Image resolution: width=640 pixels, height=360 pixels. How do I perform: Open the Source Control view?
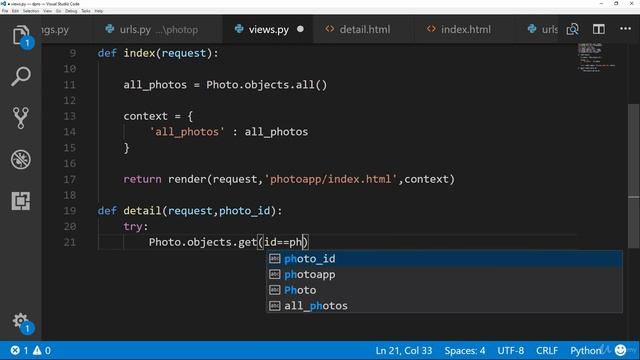point(20,118)
